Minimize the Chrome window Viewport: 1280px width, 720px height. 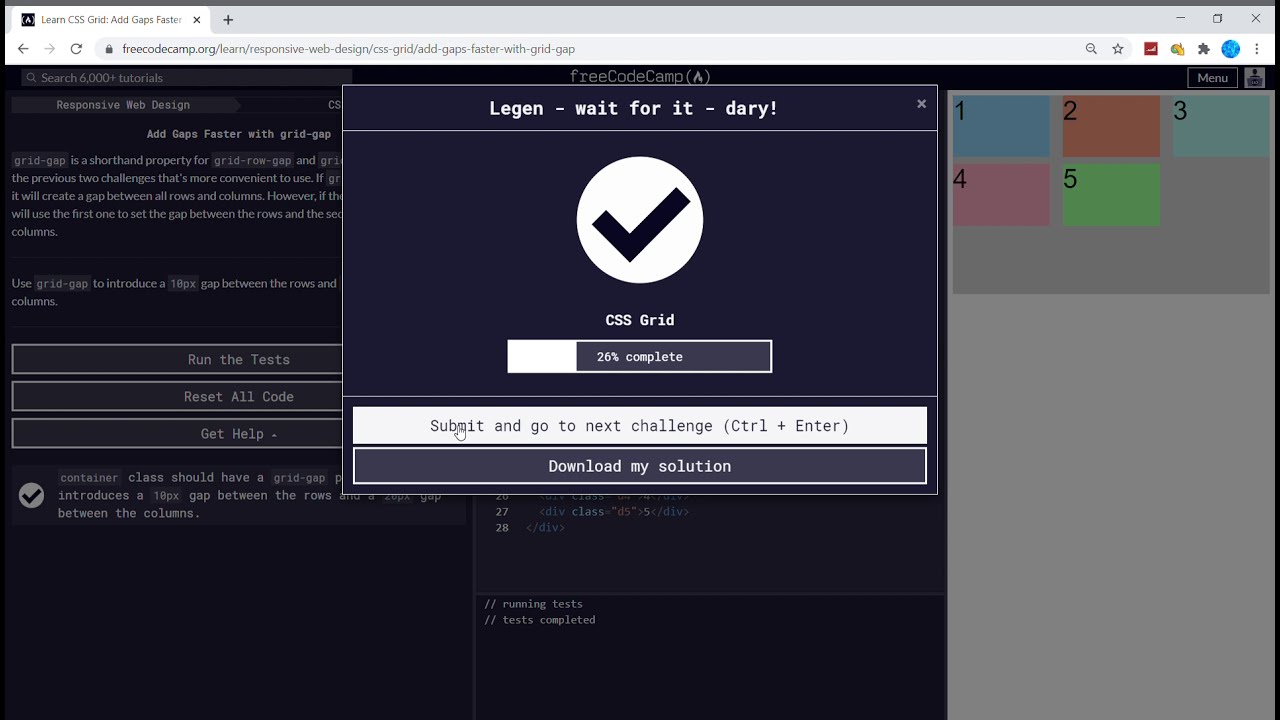point(1180,18)
